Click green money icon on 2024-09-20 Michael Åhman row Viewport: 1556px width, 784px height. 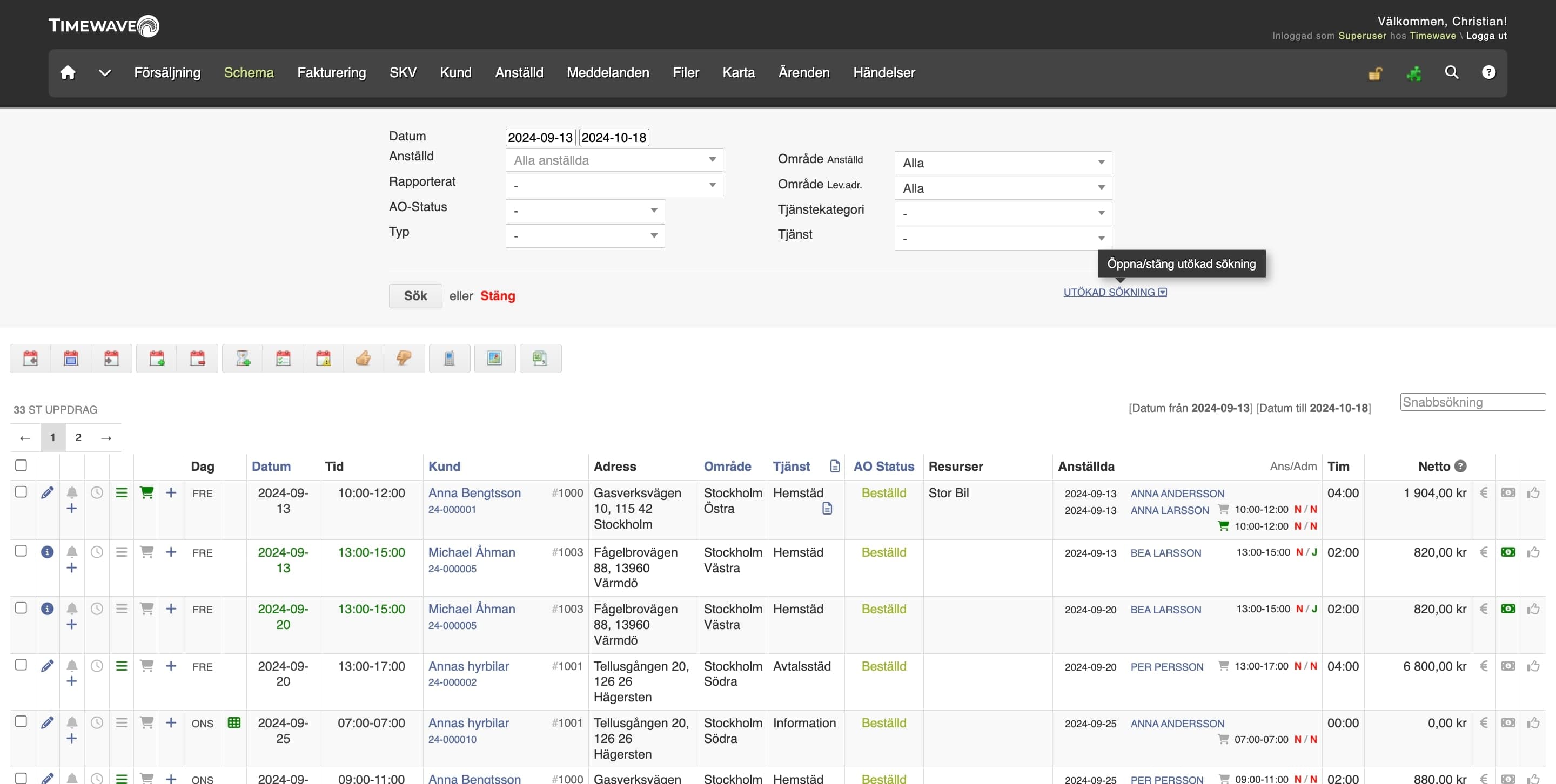1508,609
